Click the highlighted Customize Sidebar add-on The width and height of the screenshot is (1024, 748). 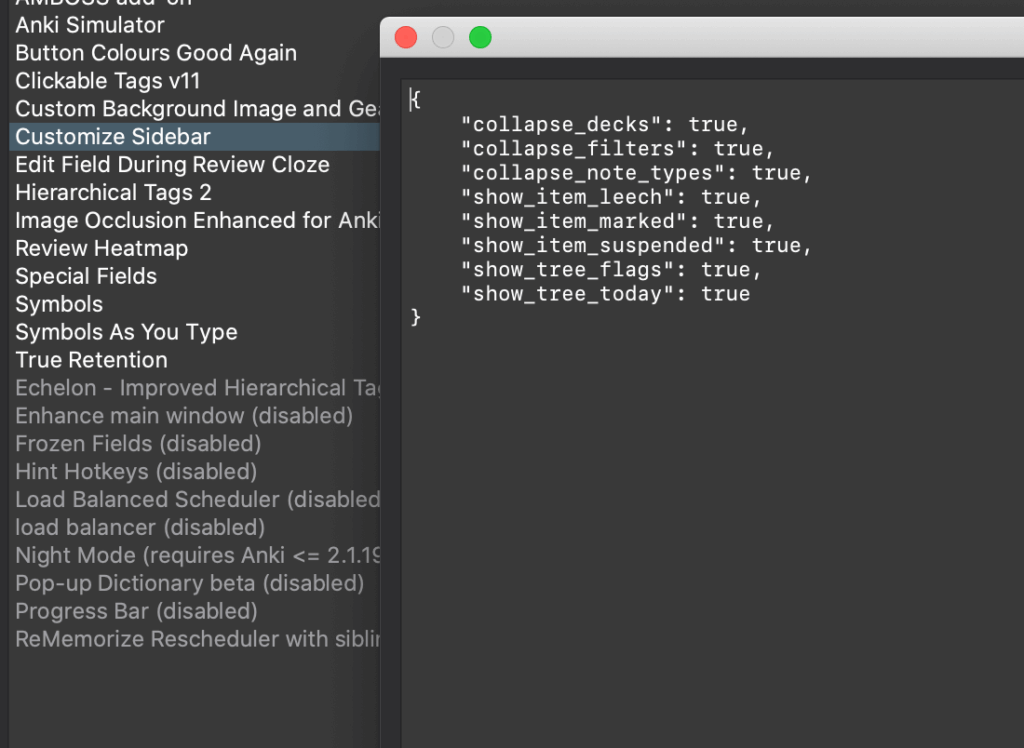point(195,137)
